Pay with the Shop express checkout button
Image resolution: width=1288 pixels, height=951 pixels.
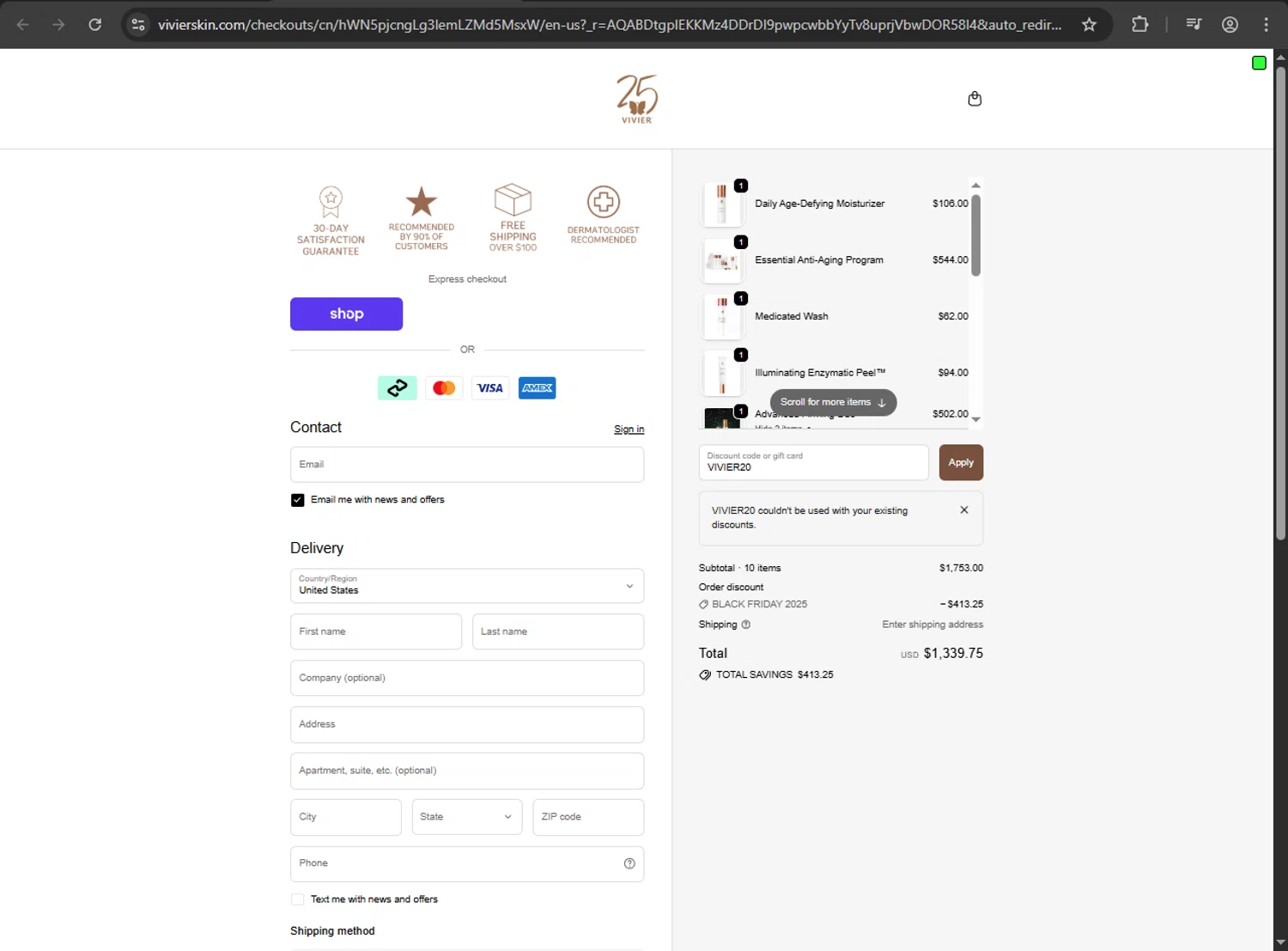pyautogui.click(x=346, y=314)
